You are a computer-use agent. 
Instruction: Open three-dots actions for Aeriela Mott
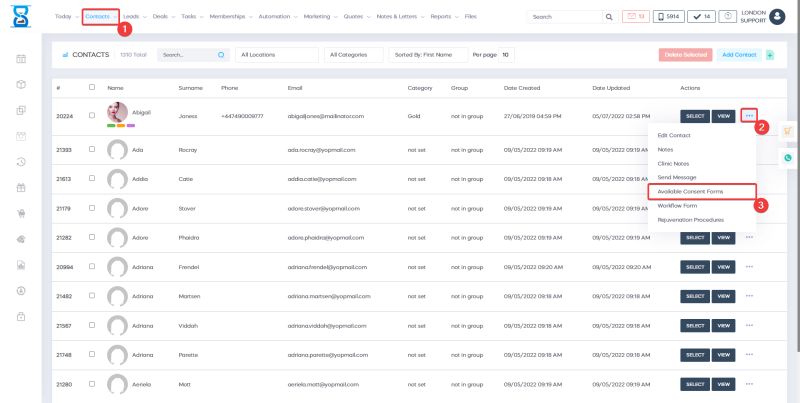coord(749,384)
